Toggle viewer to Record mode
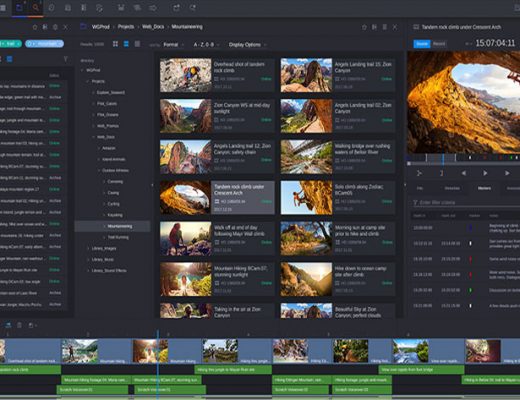This screenshot has height=400, width=520. [x=439, y=44]
